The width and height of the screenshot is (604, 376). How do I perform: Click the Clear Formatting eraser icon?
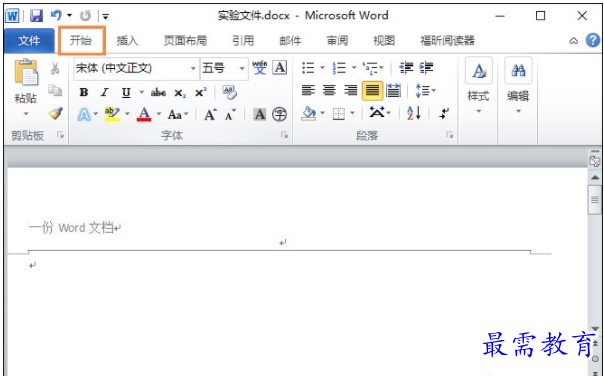[230, 92]
